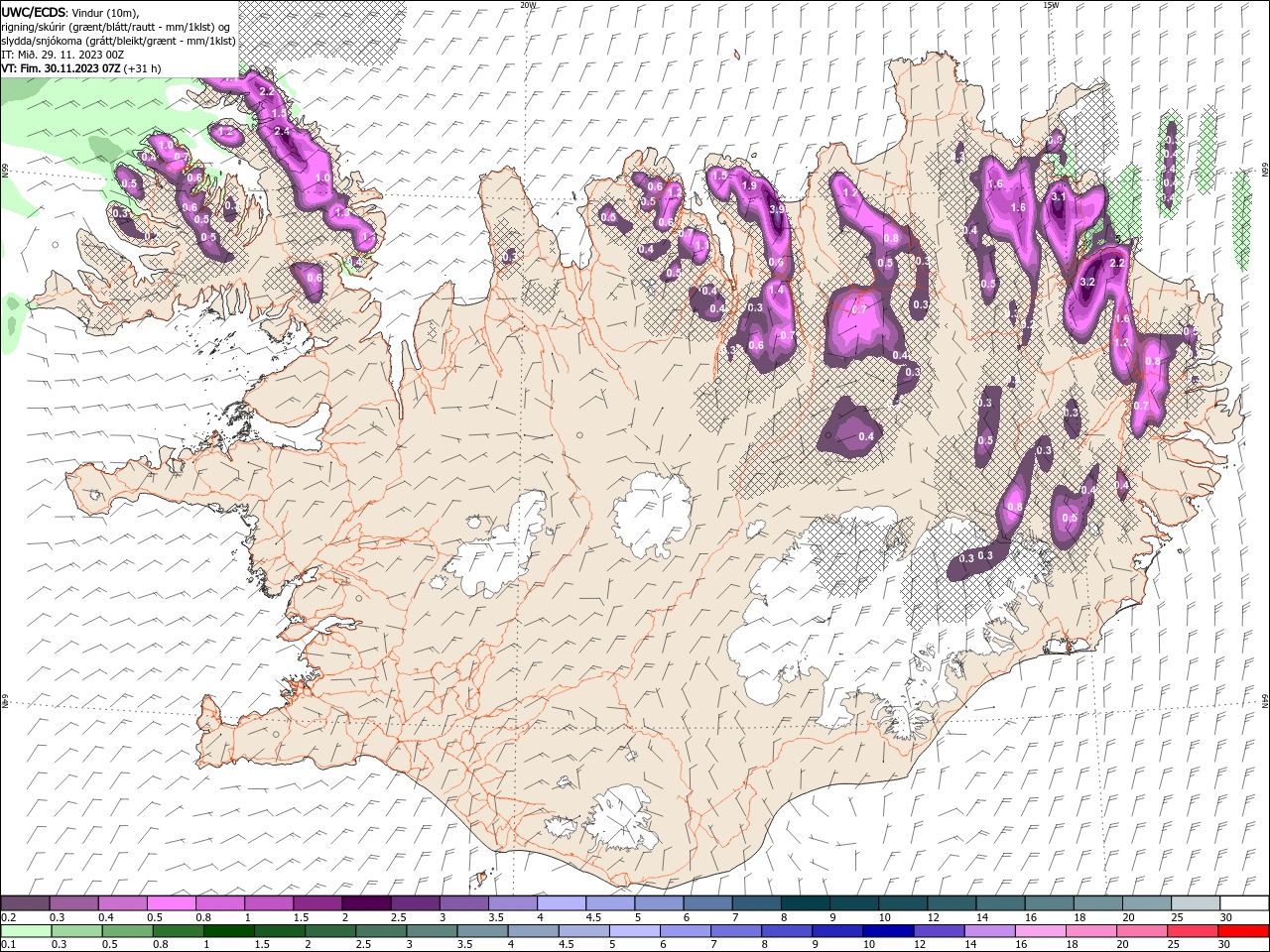Click the 0.2 swatch on the purple snow scale
This screenshot has width=1270, height=952.
click(x=25, y=903)
